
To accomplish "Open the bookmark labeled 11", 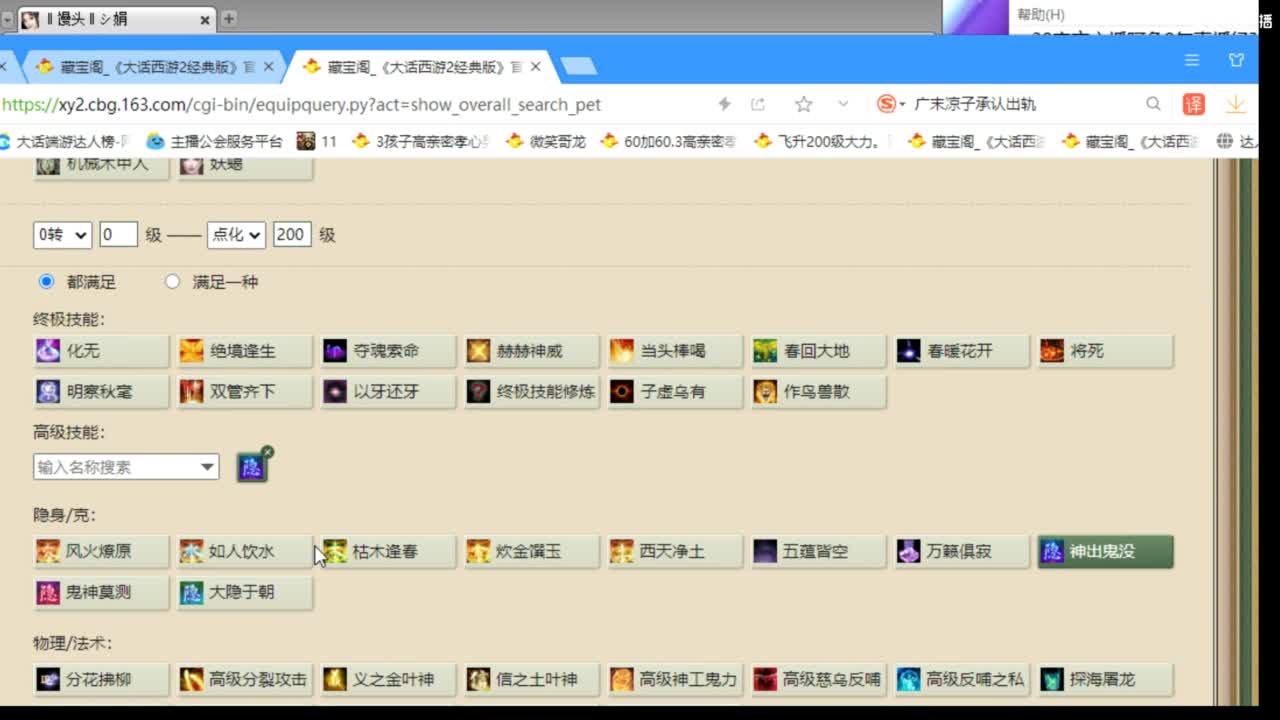I will [x=318, y=142].
